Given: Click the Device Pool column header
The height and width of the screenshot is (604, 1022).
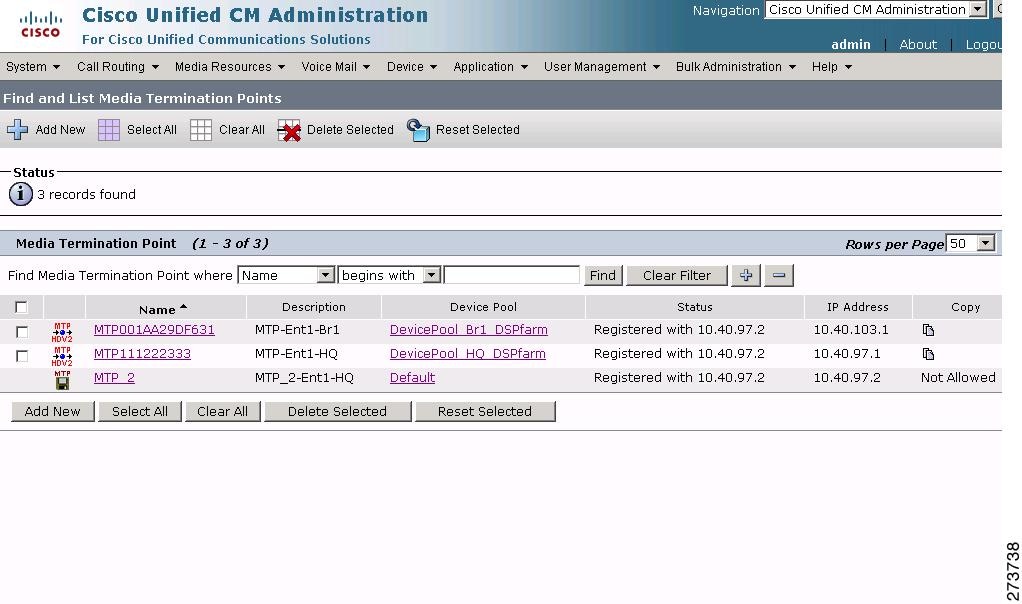Looking at the screenshot, I should 483,307.
